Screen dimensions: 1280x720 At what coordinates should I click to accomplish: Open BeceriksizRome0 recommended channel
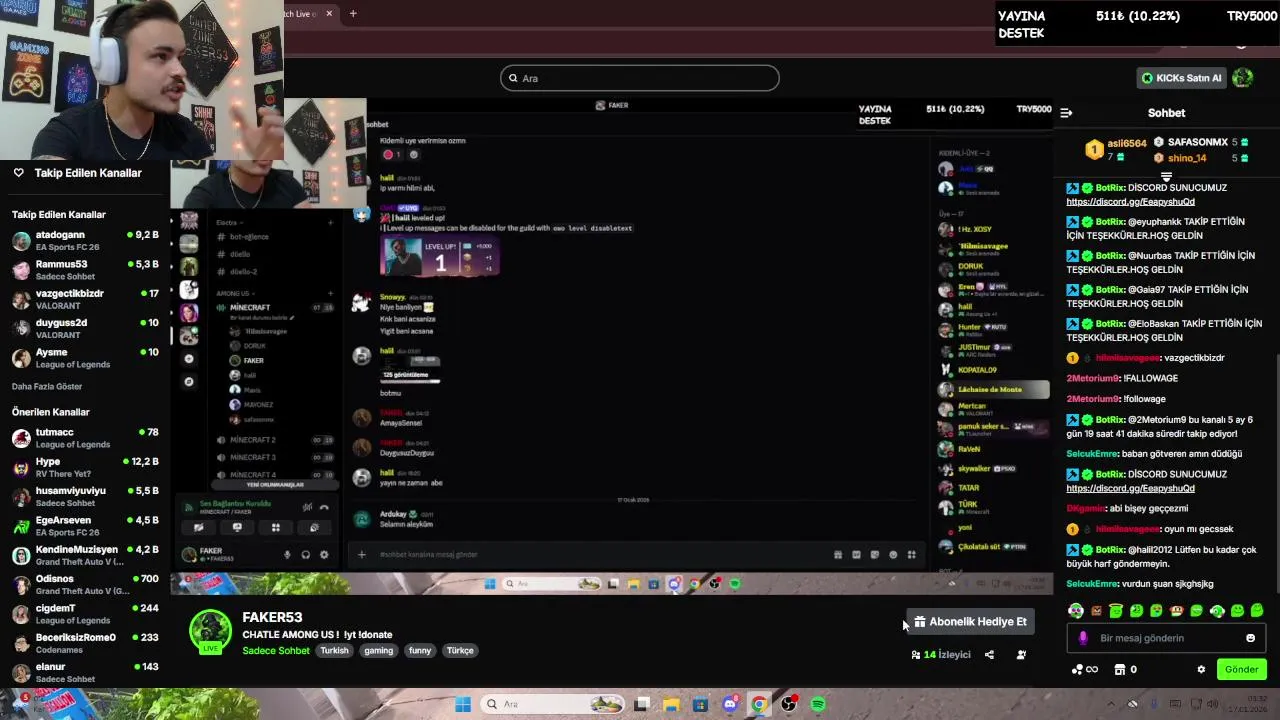(x=85, y=643)
